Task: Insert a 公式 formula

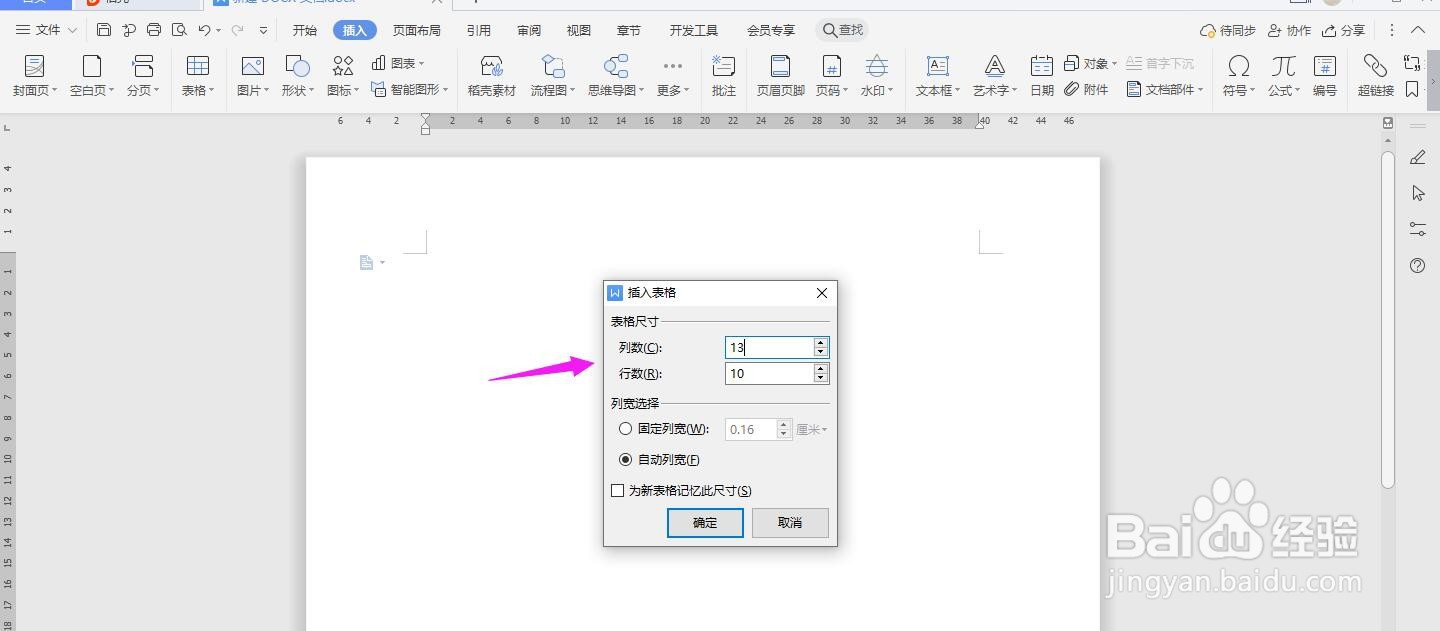Action: click(1284, 76)
